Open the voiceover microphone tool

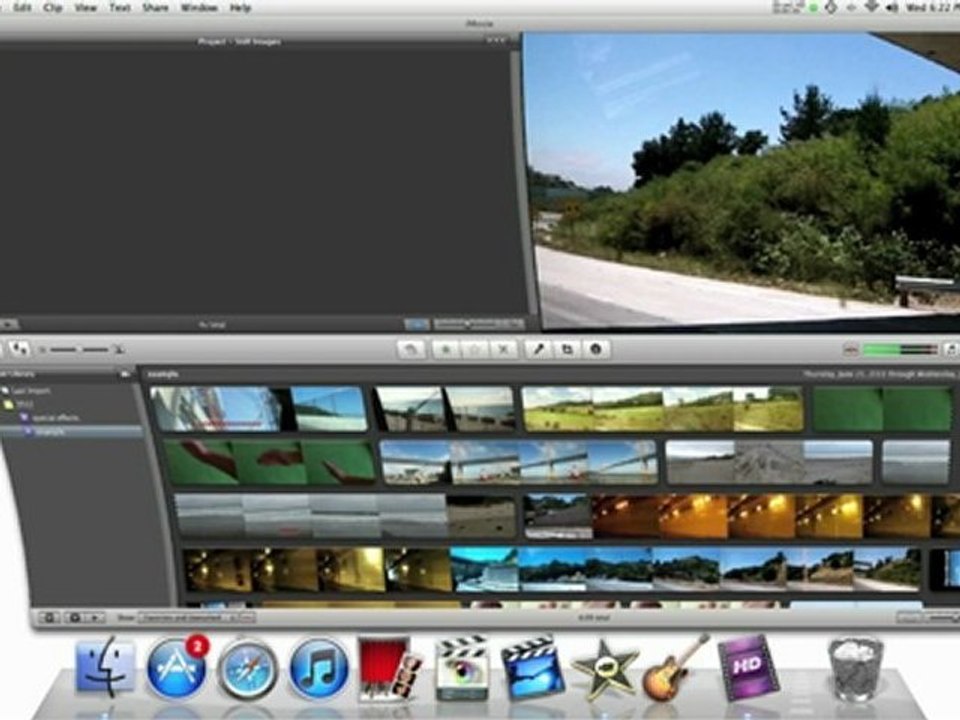coord(538,350)
